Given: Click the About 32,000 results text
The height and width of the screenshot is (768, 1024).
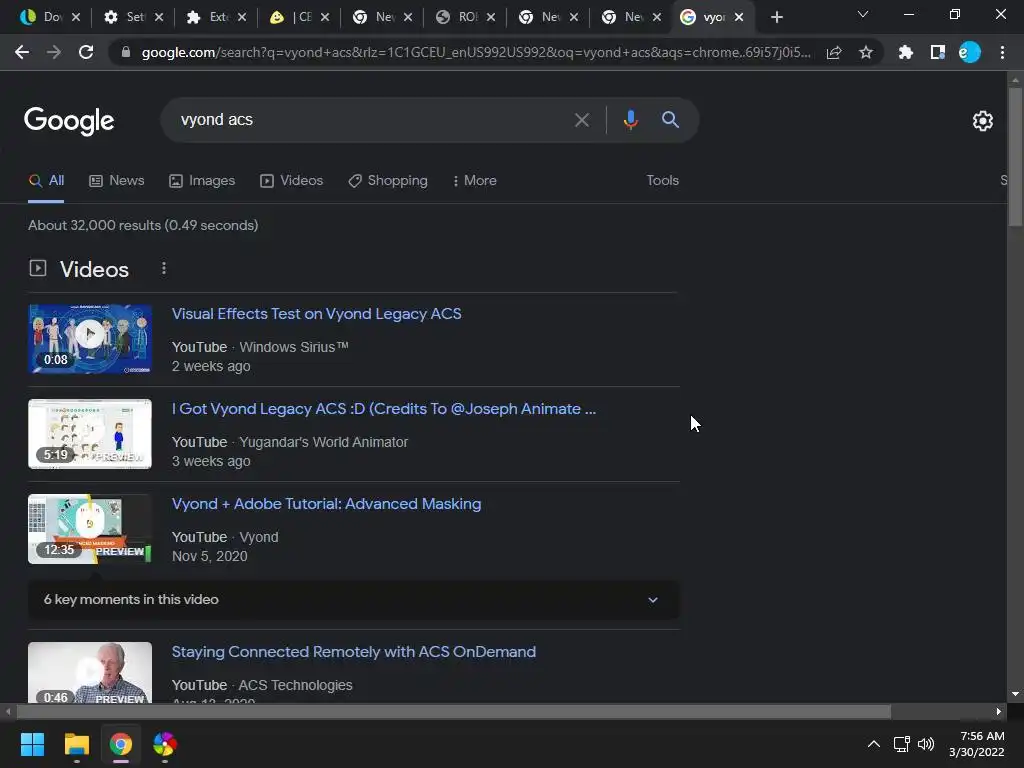Looking at the screenshot, I should click(143, 225).
